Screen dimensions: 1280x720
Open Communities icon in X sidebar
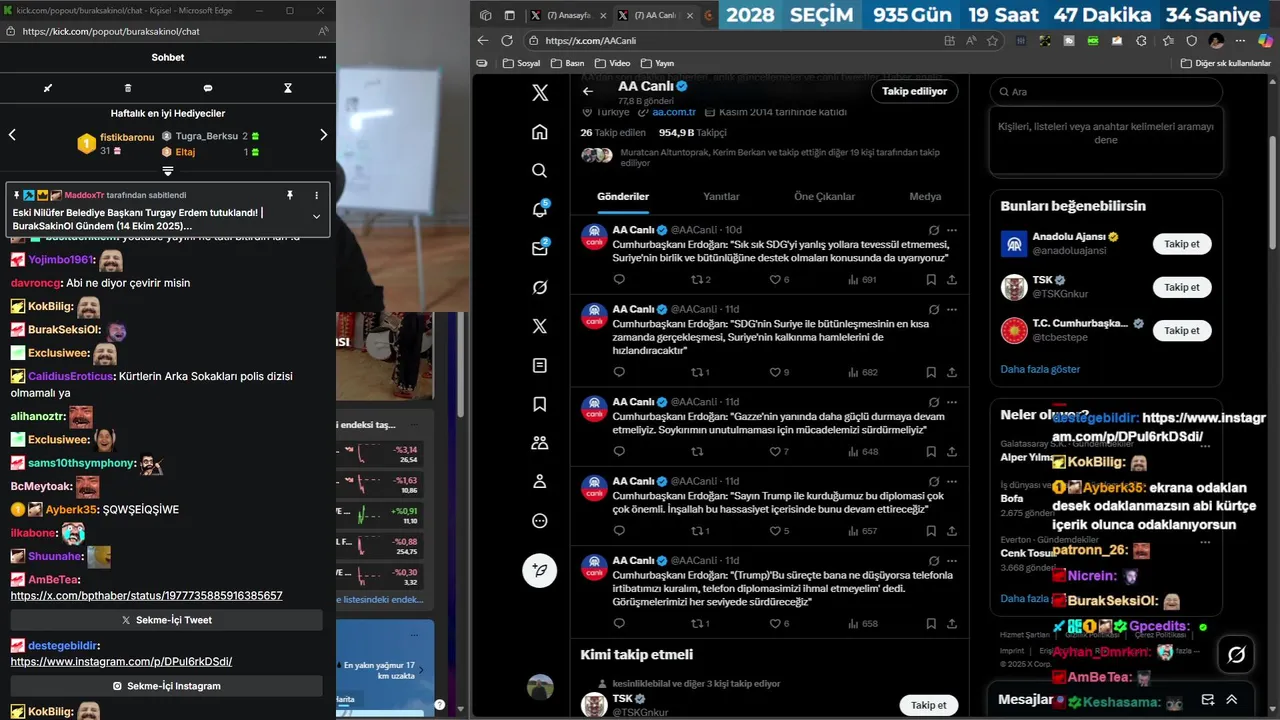point(540,442)
